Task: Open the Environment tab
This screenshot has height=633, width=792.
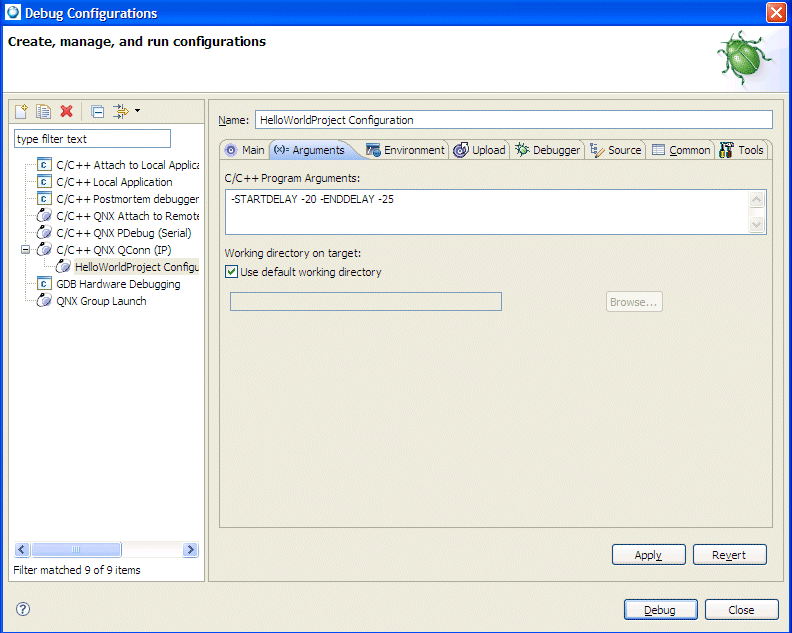Action: point(405,150)
